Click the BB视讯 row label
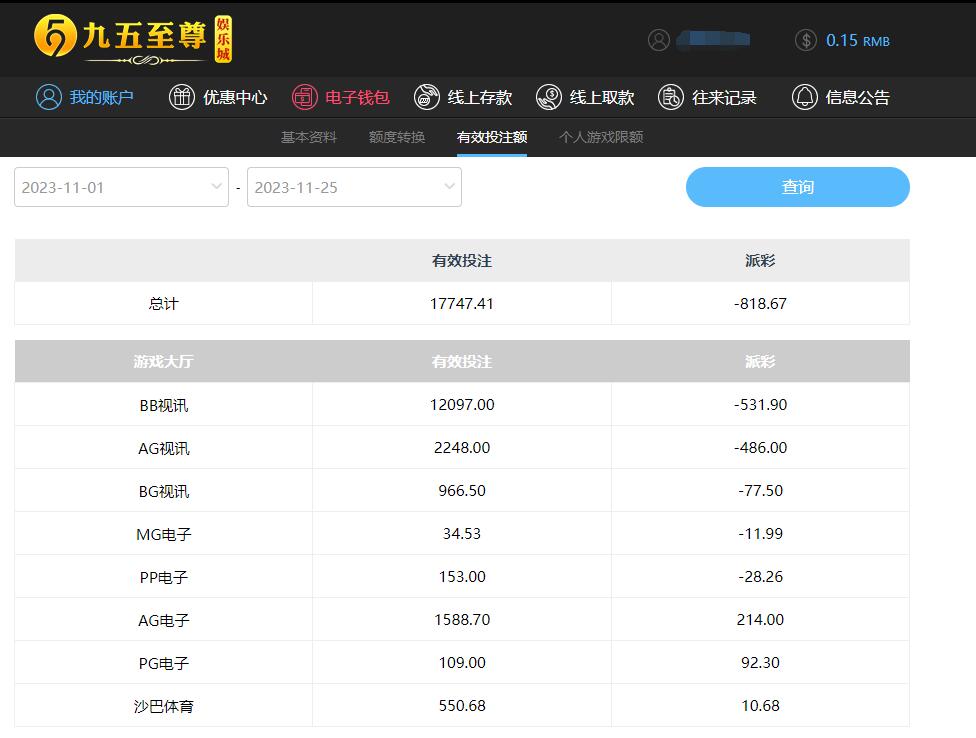The height and width of the screenshot is (738, 976). 164,405
